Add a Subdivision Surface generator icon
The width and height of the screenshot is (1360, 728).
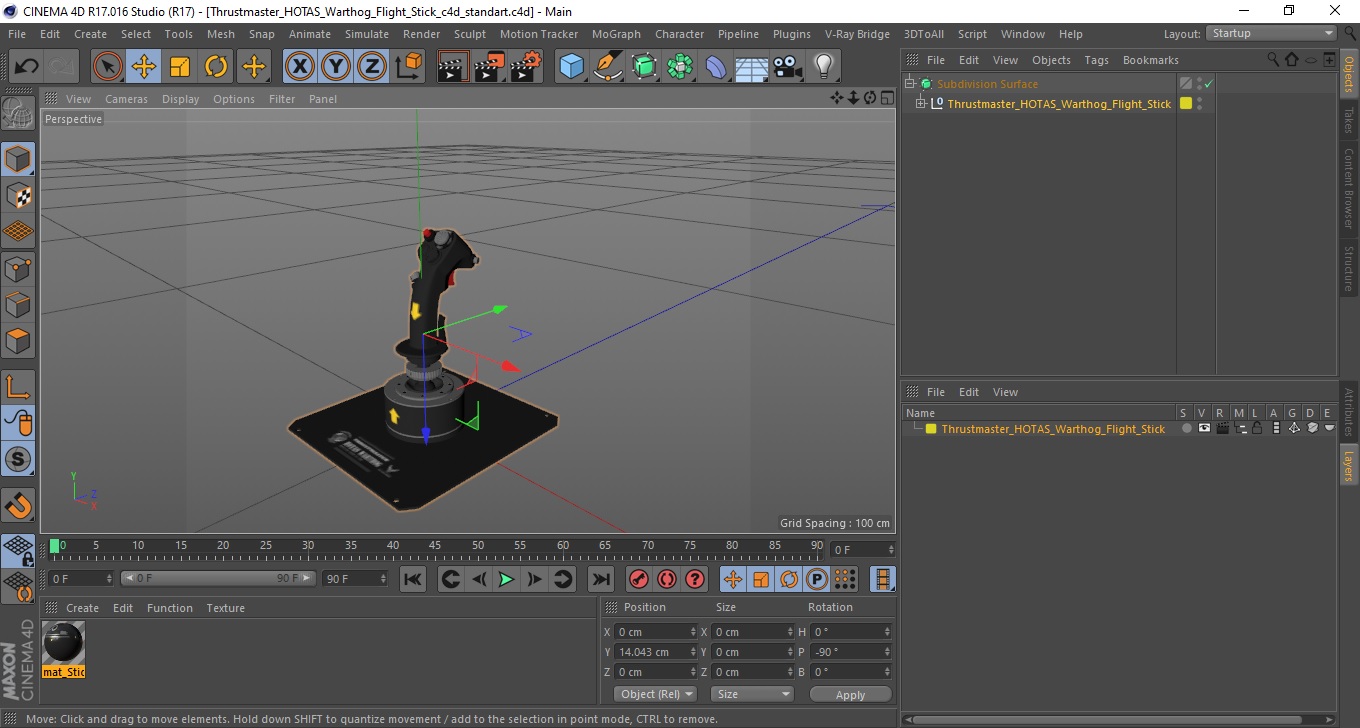point(644,67)
